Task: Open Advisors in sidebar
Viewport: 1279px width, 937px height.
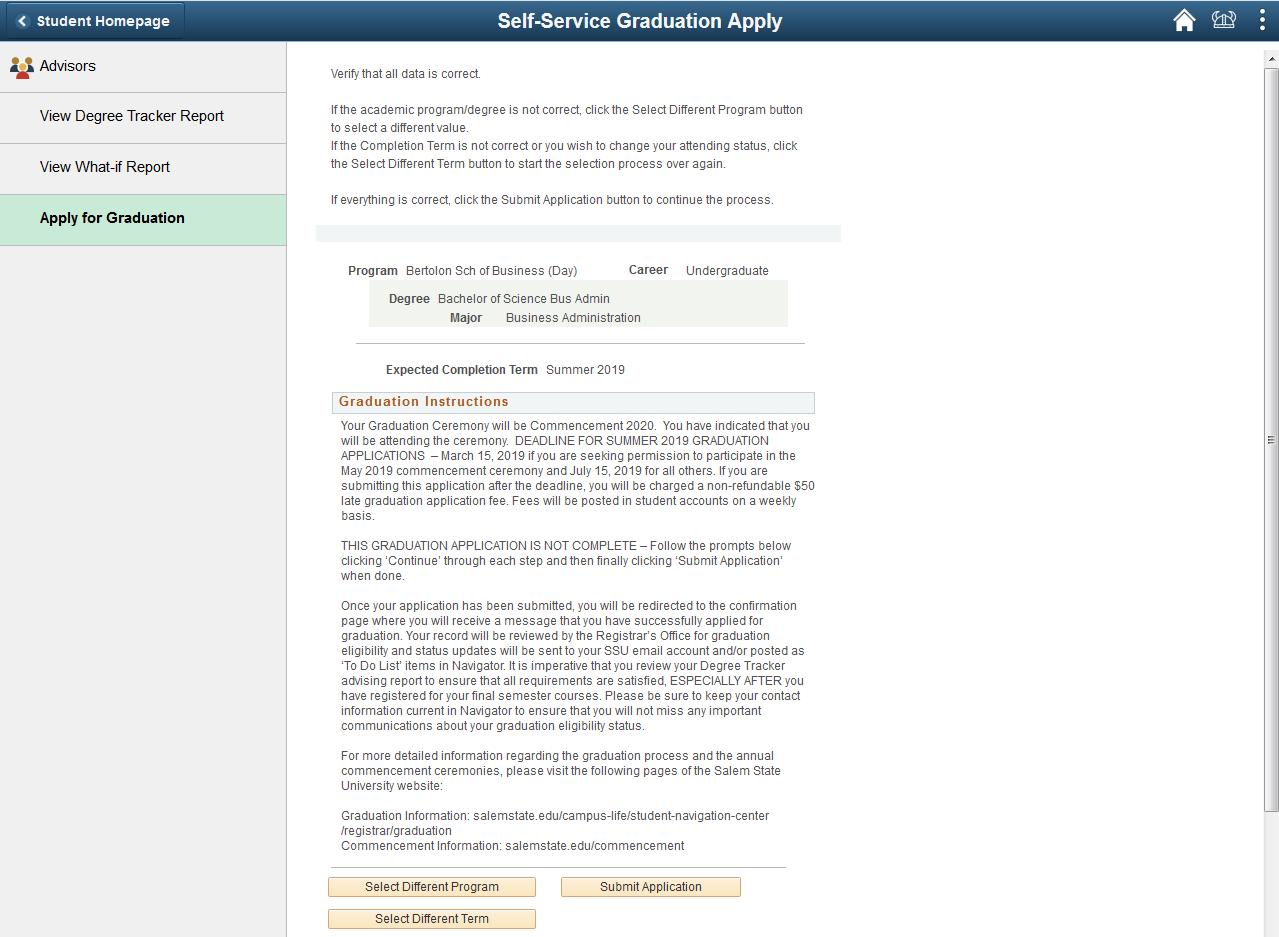Action: (x=143, y=67)
